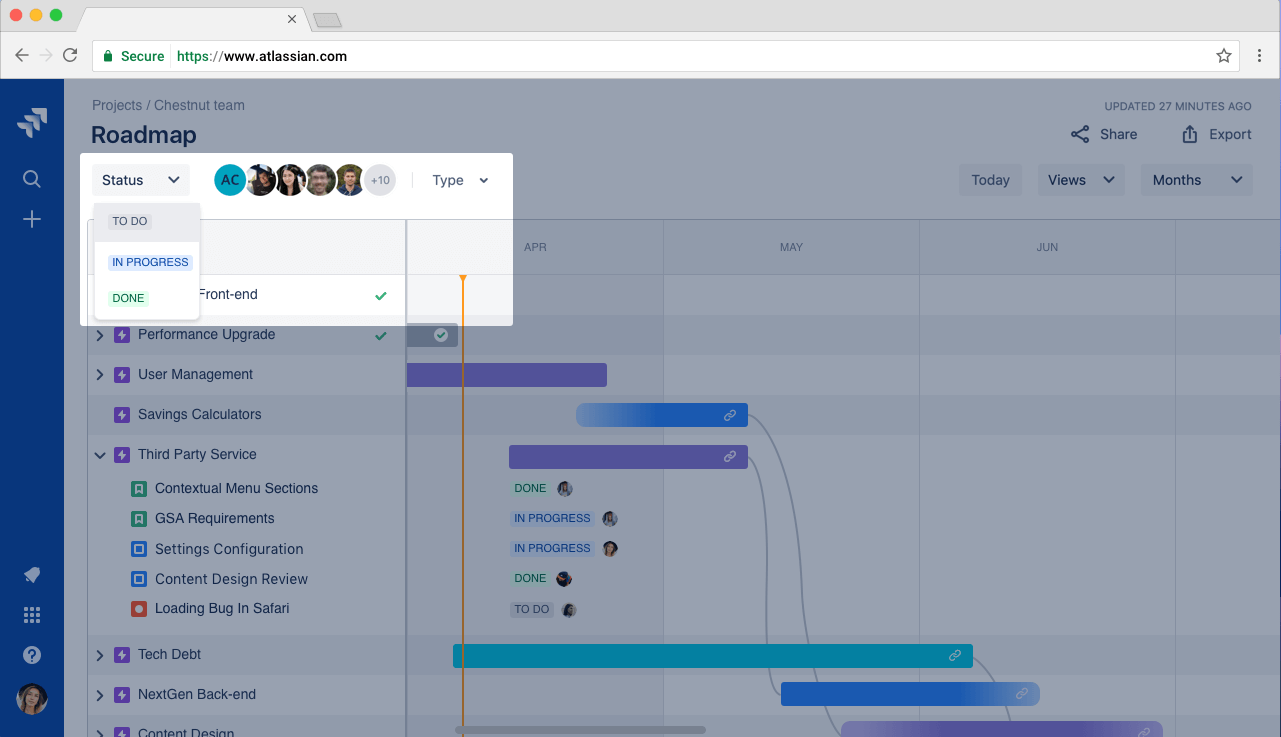Open the app switcher grid icon
The width and height of the screenshot is (1281, 737).
pos(32,615)
